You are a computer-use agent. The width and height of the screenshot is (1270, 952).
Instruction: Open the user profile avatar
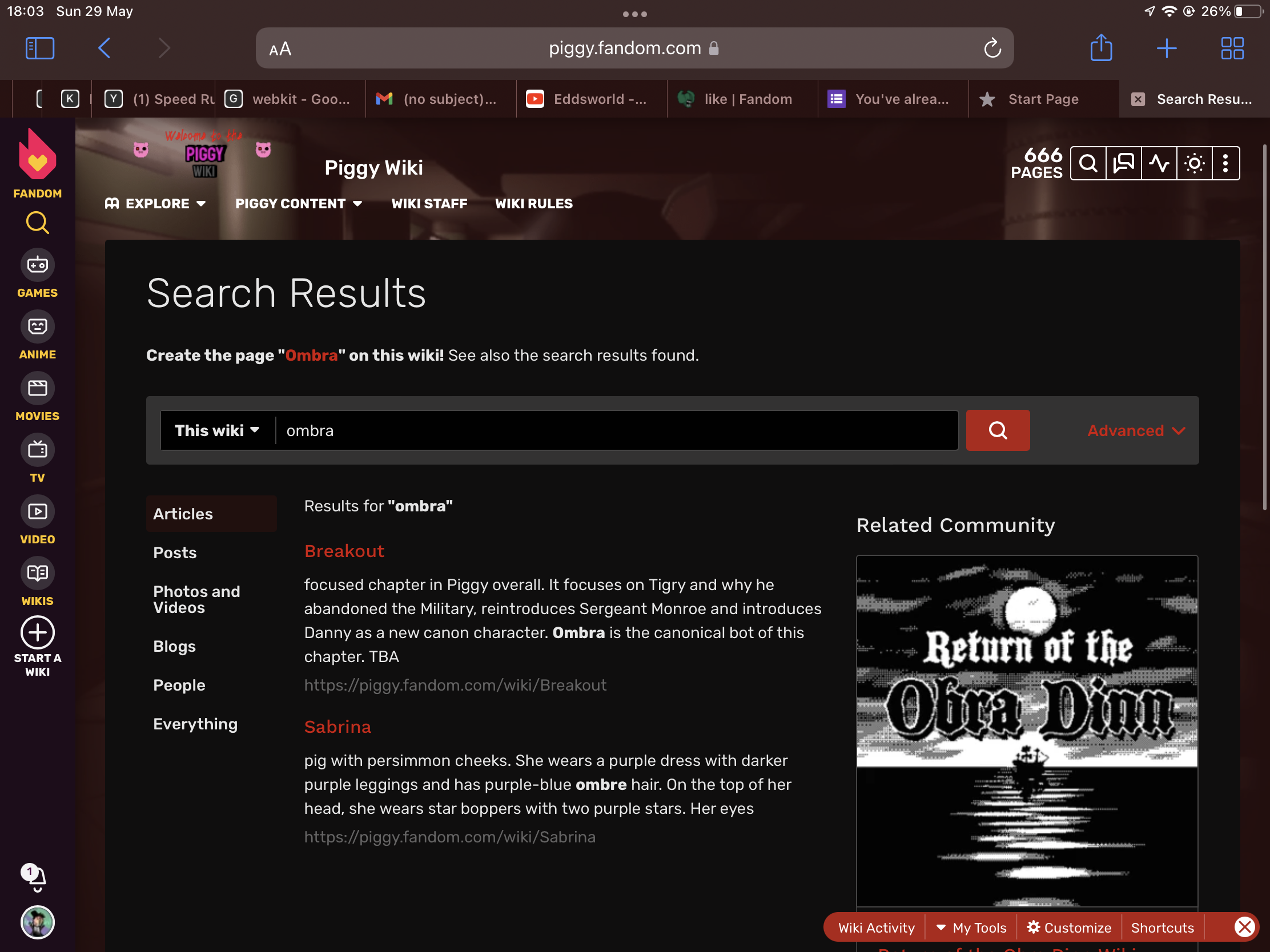click(37, 922)
